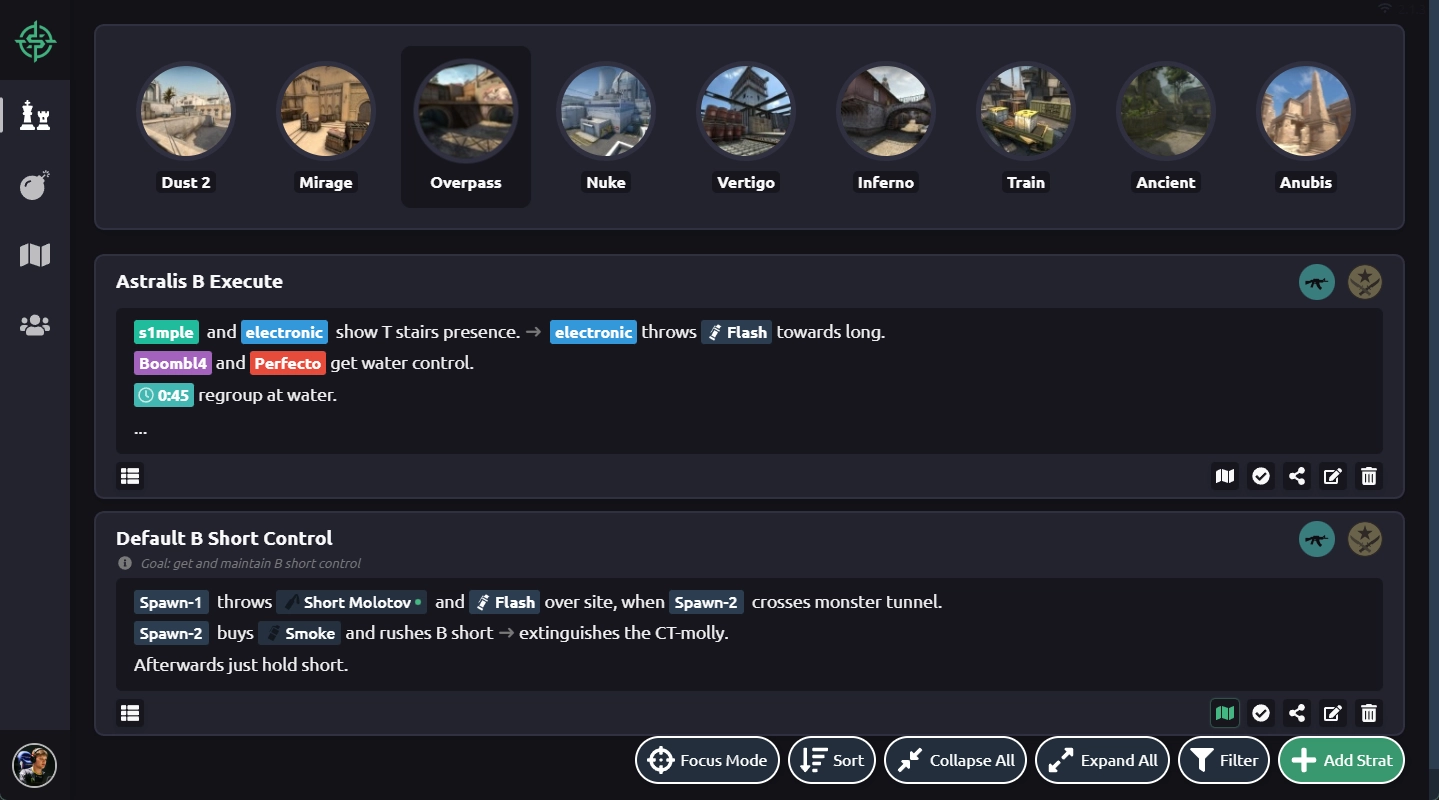The width and height of the screenshot is (1439, 800).
Task: Click the app logo in top-left corner
Action: click(x=35, y=42)
